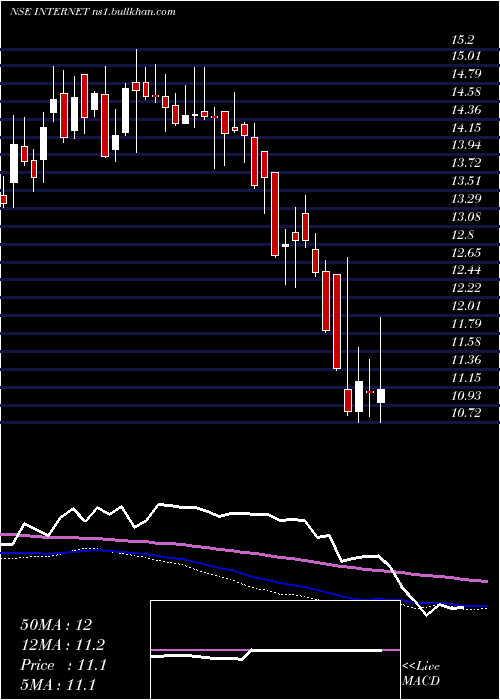Select the 14.15 axis value

coord(466,128)
